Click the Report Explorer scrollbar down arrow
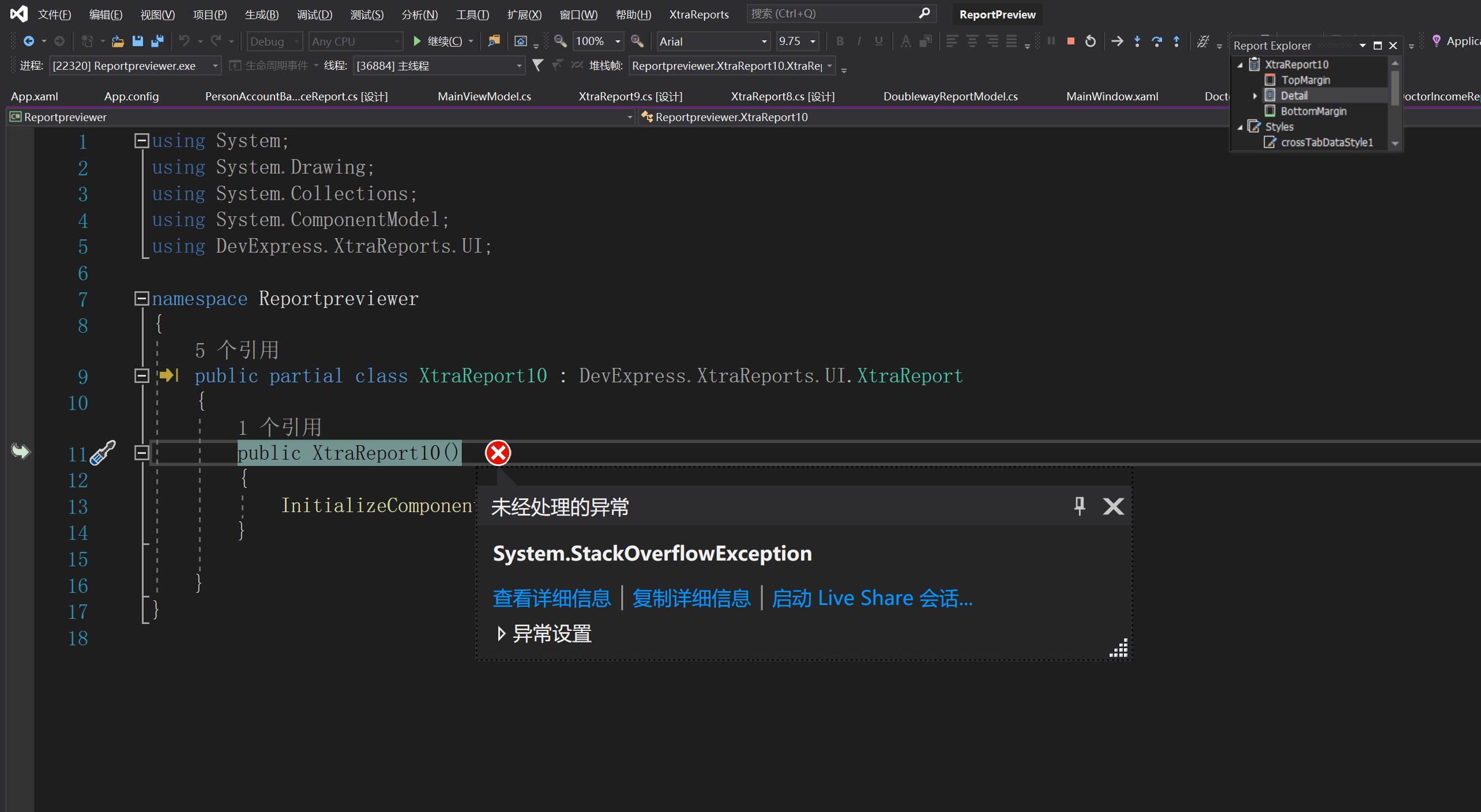The image size is (1481, 812). [1395, 144]
